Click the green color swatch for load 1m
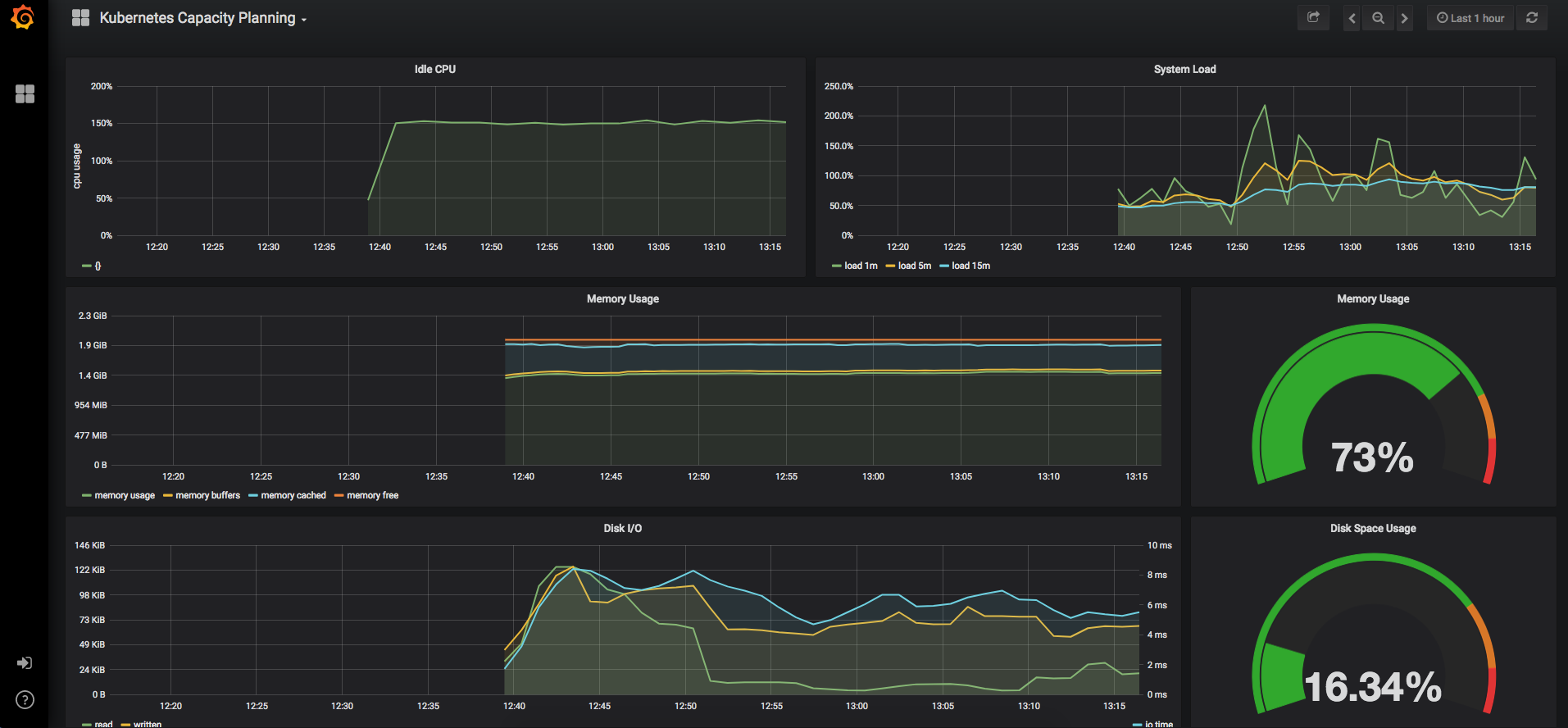 pos(837,266)
